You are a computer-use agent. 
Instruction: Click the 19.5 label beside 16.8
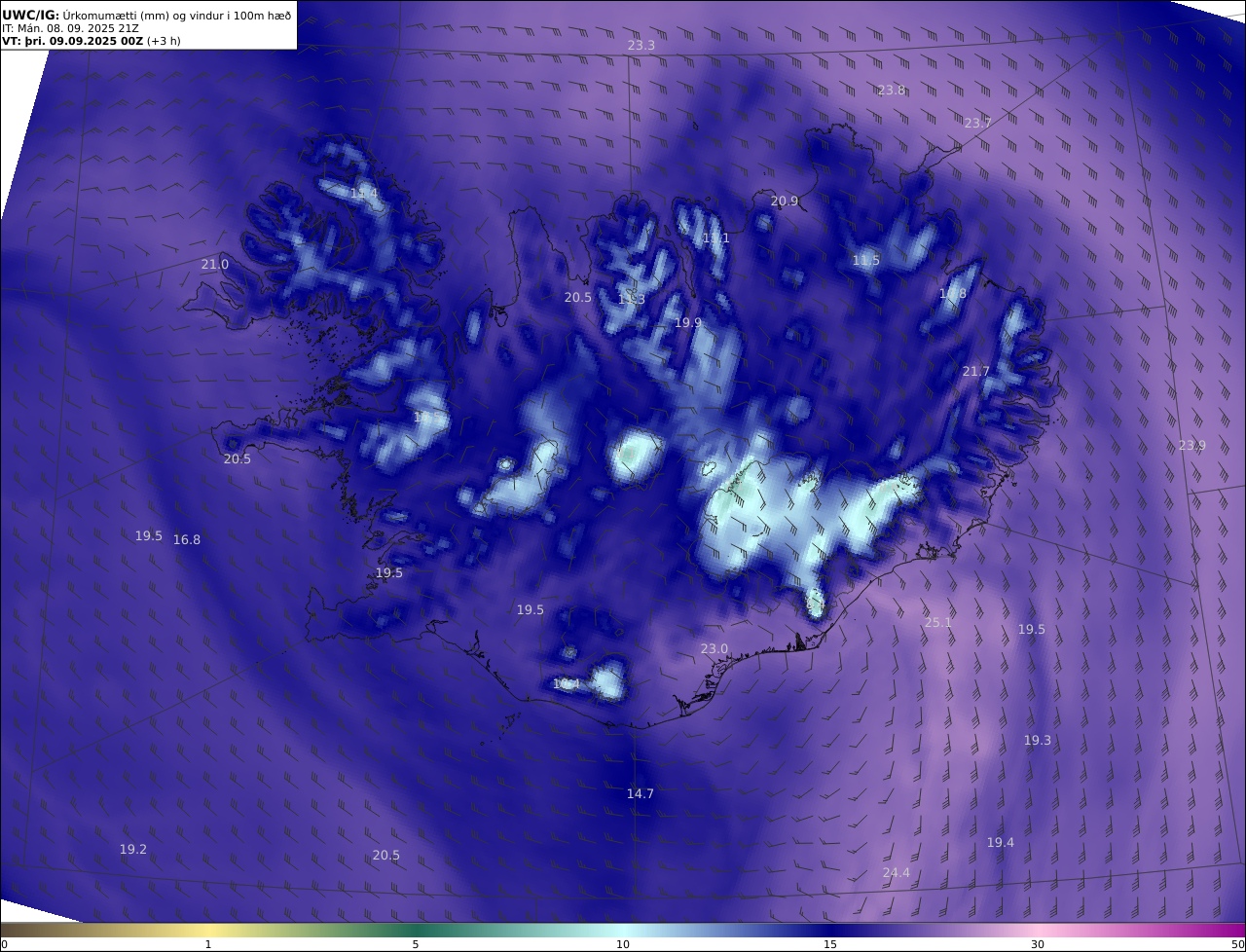(x=149, y=535)
